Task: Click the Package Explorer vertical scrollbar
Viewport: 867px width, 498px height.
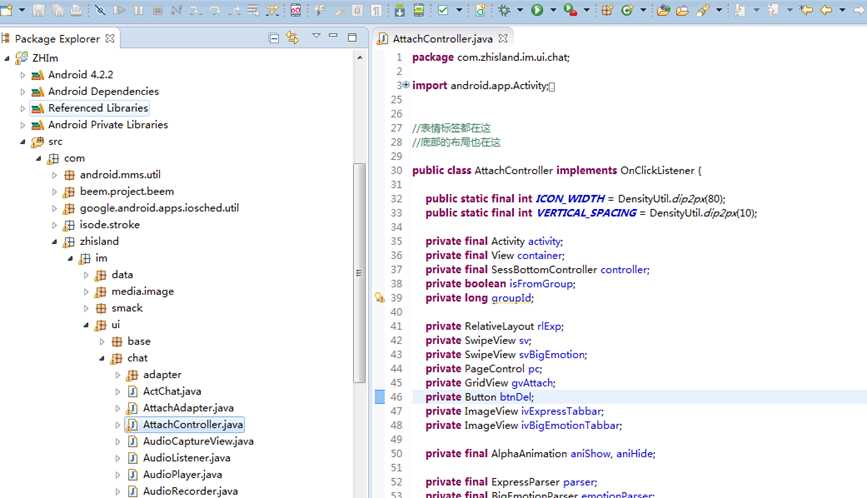Action: 360,270
